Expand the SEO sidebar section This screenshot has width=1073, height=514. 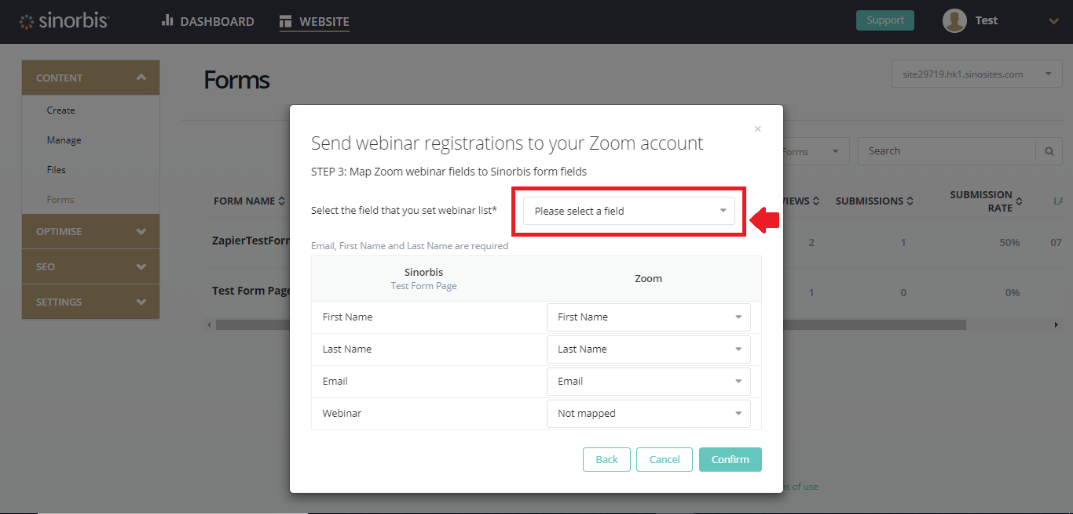[x=90, y=266]
